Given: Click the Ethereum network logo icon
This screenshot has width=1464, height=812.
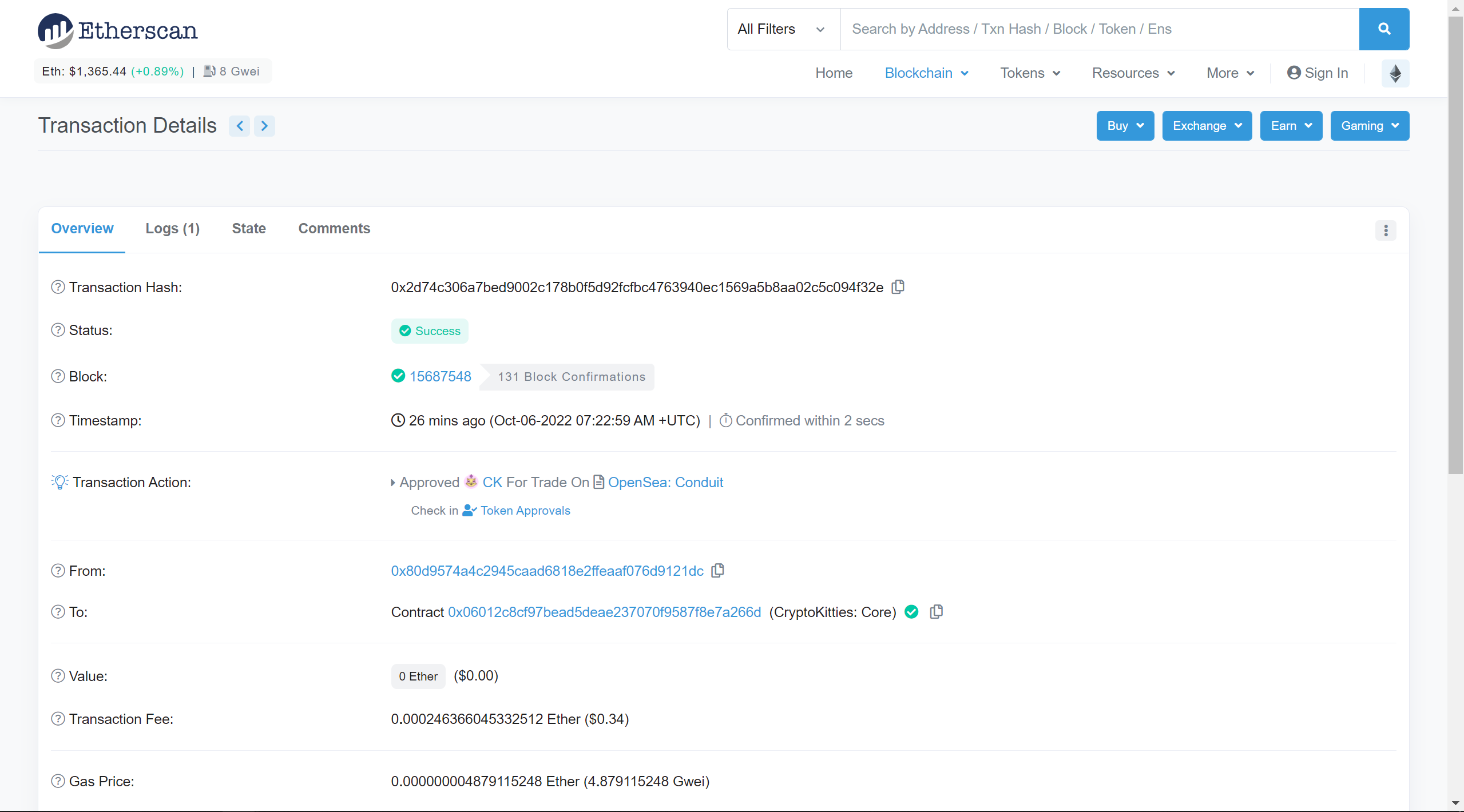Looking at the screenshot, I should [x=1395, y=73].
